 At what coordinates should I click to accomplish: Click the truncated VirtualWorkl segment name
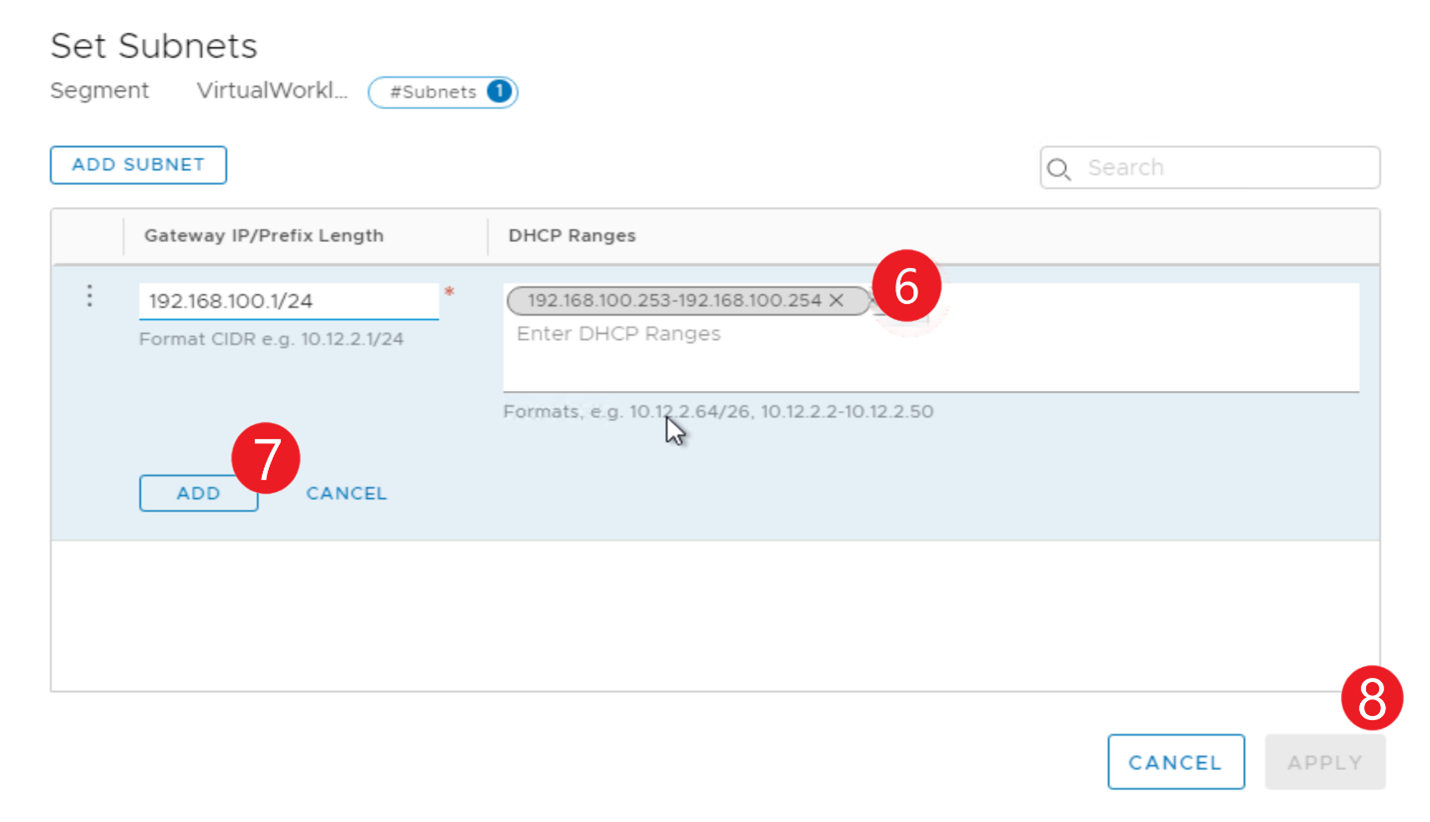click(272, 89)
